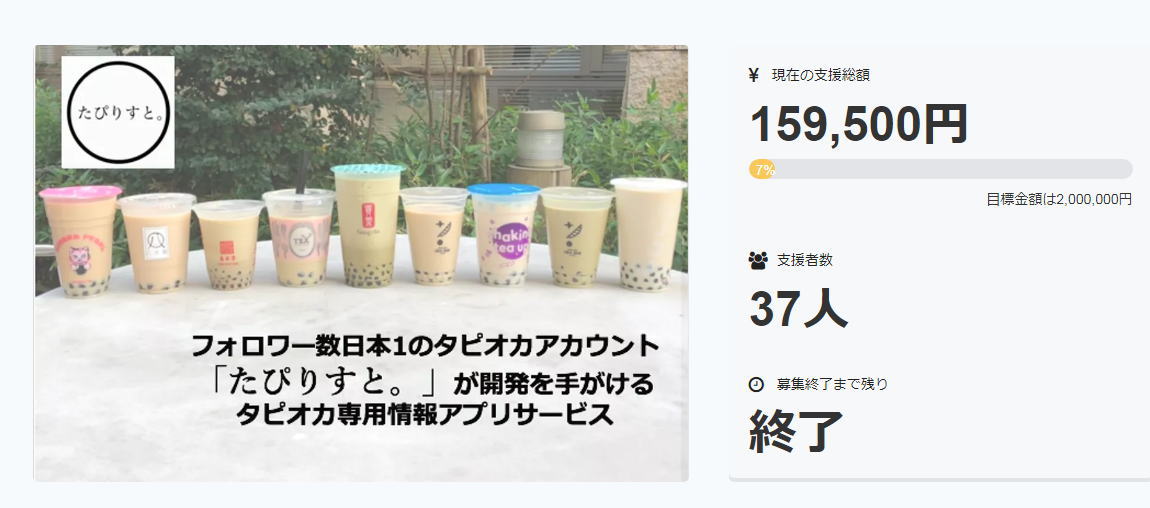Click the 159,500円 total amount
1150x508 pixels.
coord(859,125)
